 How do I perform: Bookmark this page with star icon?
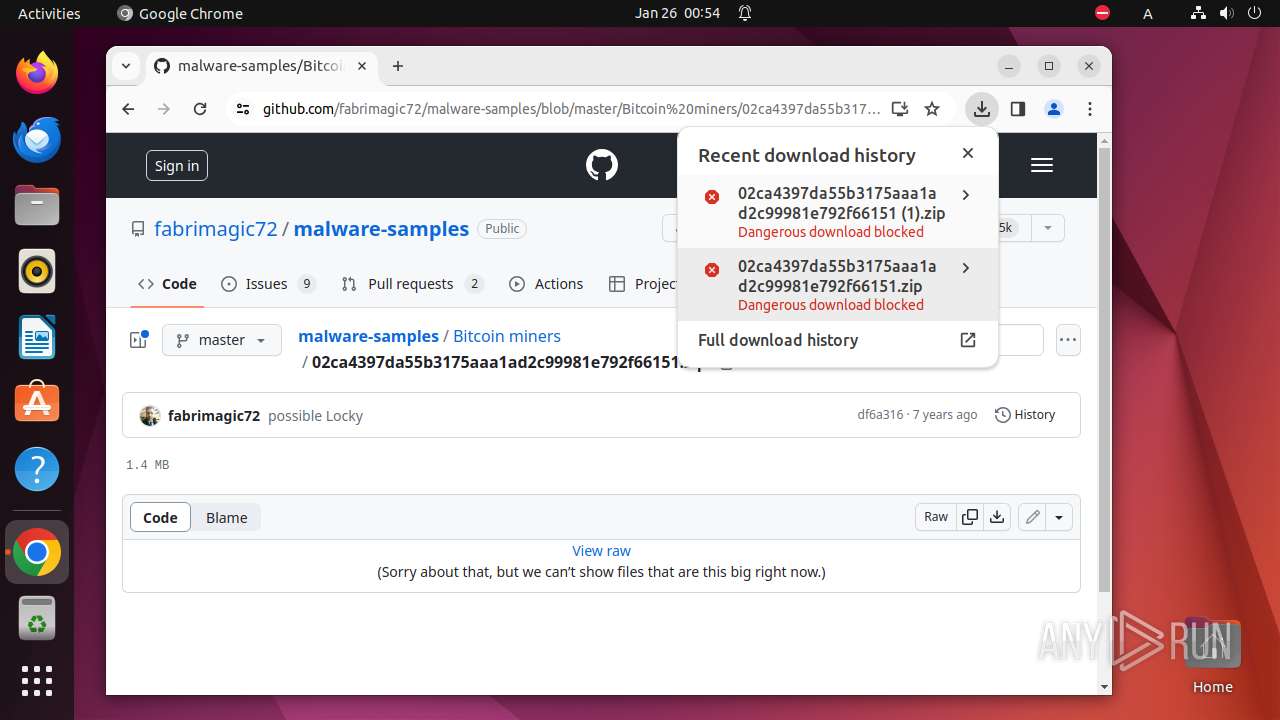pos(932,109)
